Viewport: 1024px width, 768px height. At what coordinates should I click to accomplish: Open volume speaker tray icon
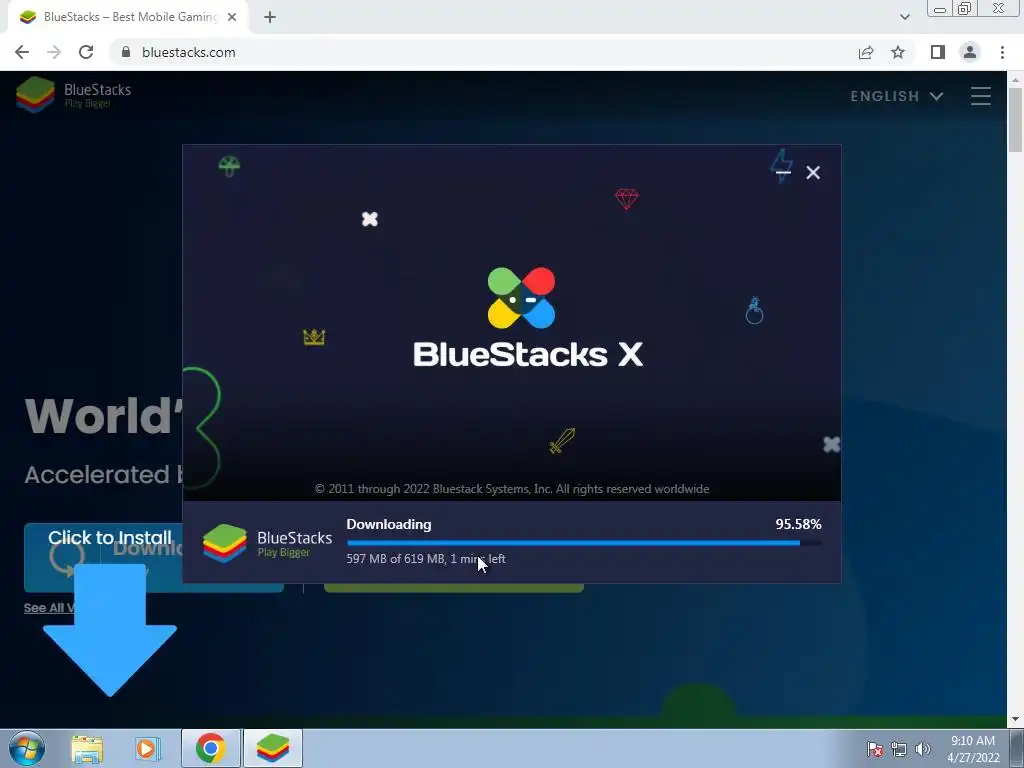pyautogui.click(x=922, y=749)
